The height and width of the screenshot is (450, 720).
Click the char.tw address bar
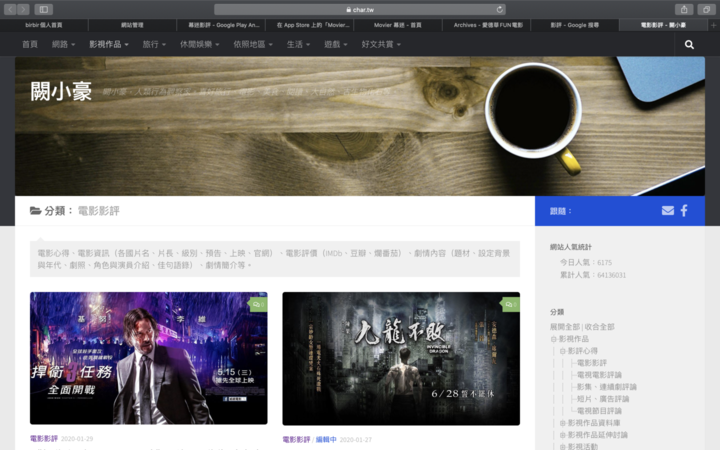[x=360, y=9]
